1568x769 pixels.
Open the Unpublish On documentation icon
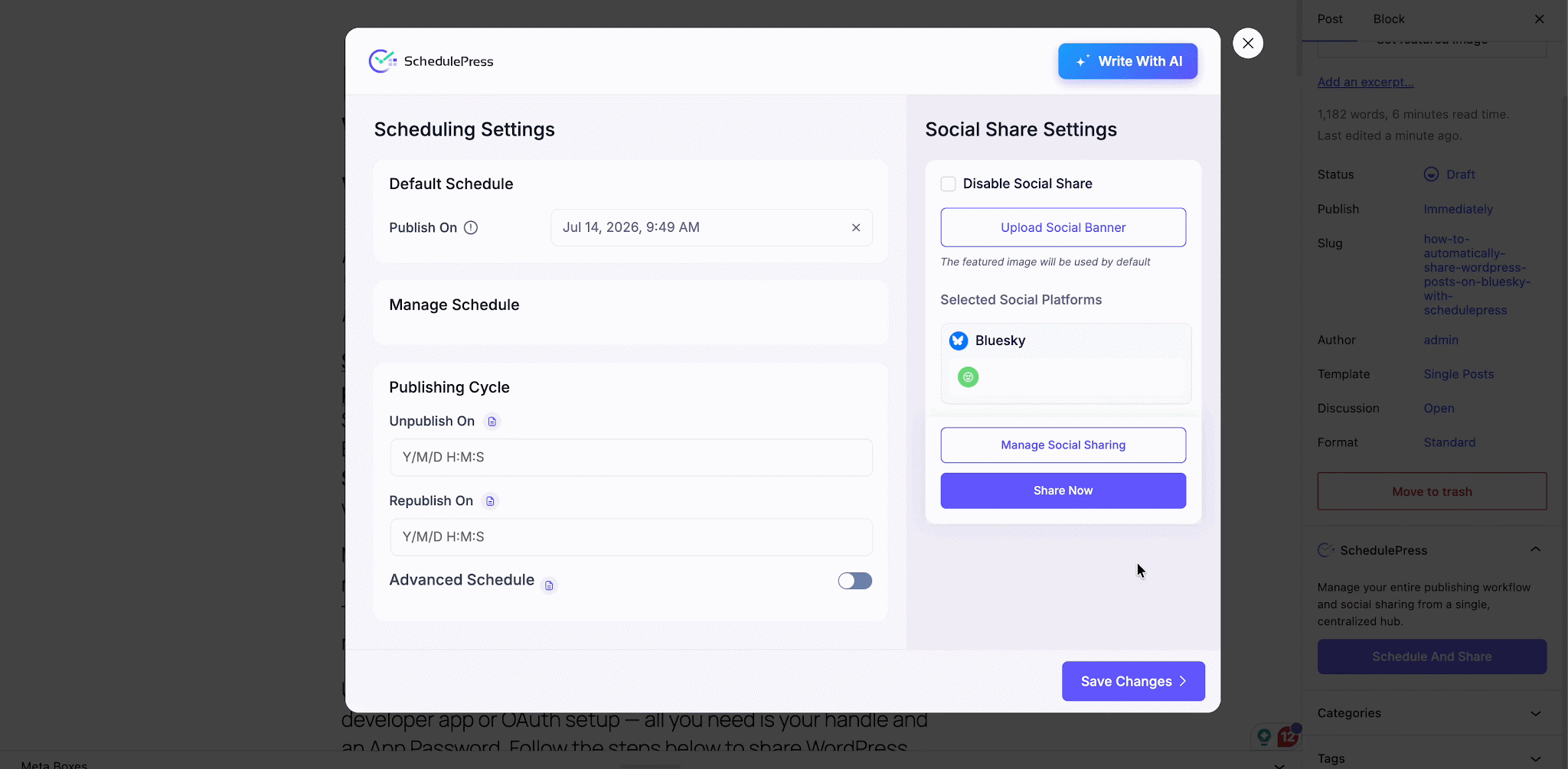click(492, 422)
